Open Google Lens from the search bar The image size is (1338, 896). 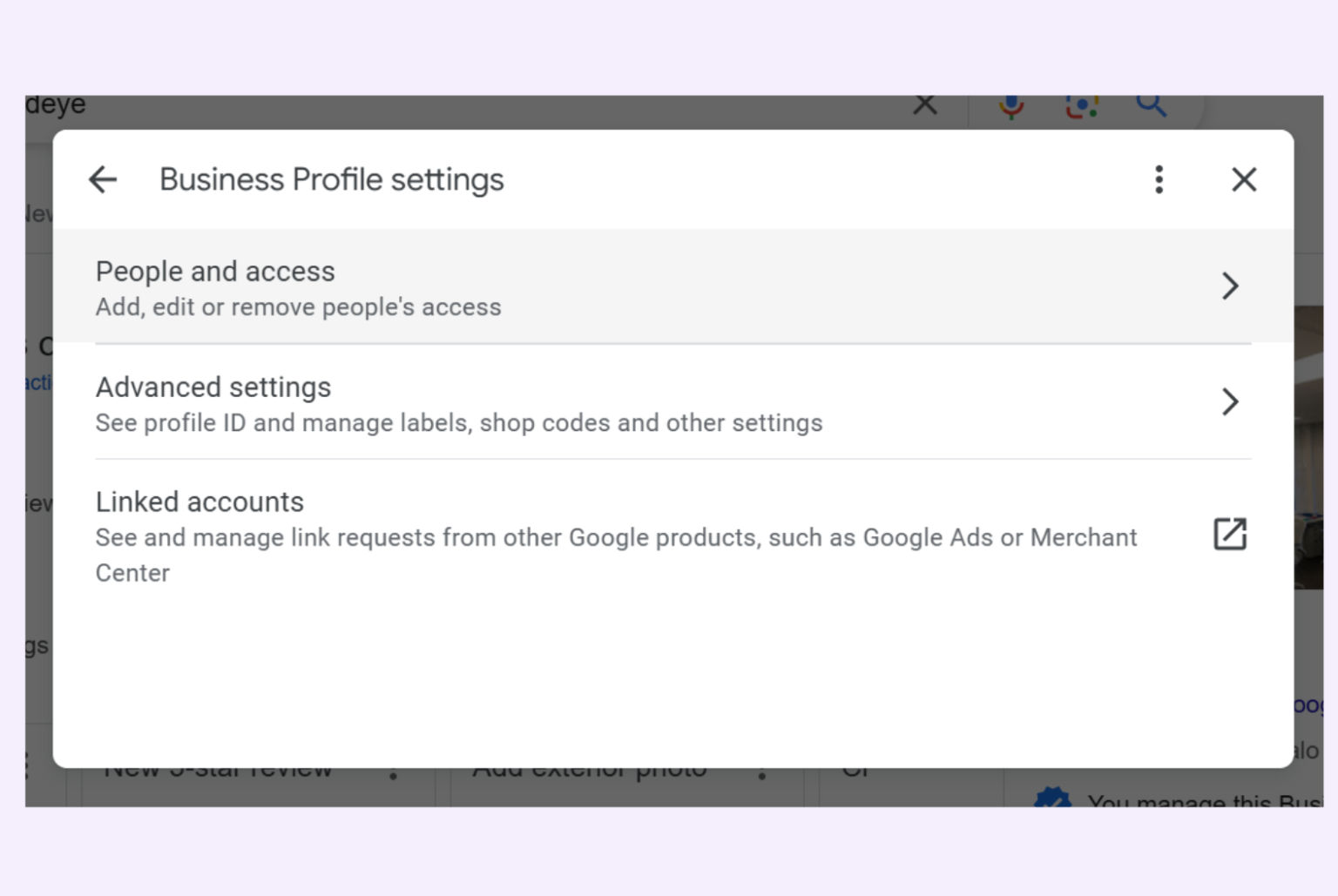tap(1081, 104)
